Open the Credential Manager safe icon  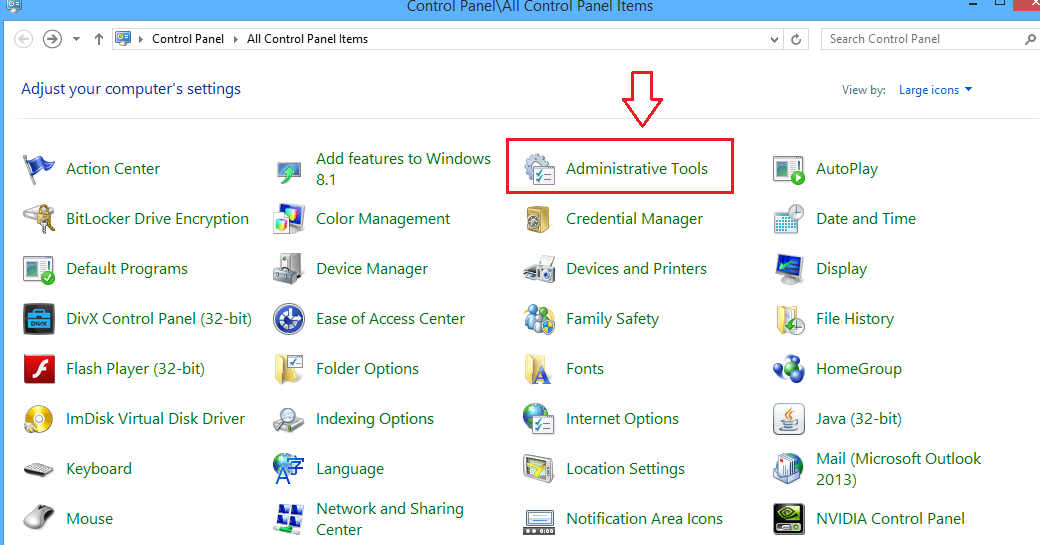[538, 219]
